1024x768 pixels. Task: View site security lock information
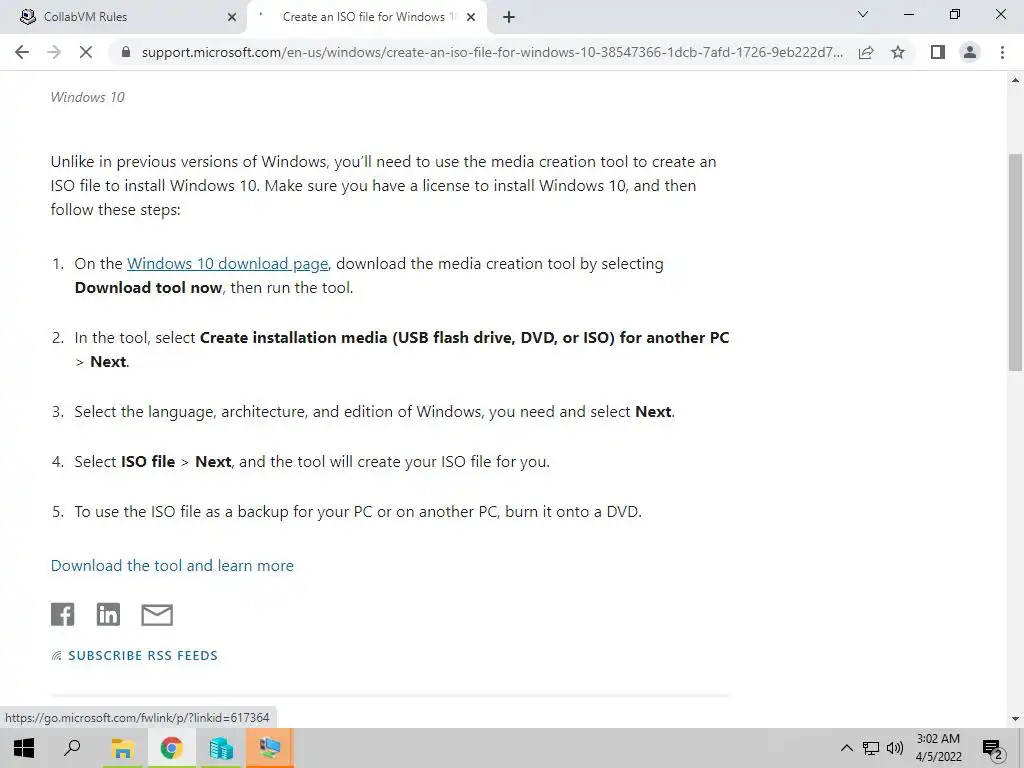(127, 52)
